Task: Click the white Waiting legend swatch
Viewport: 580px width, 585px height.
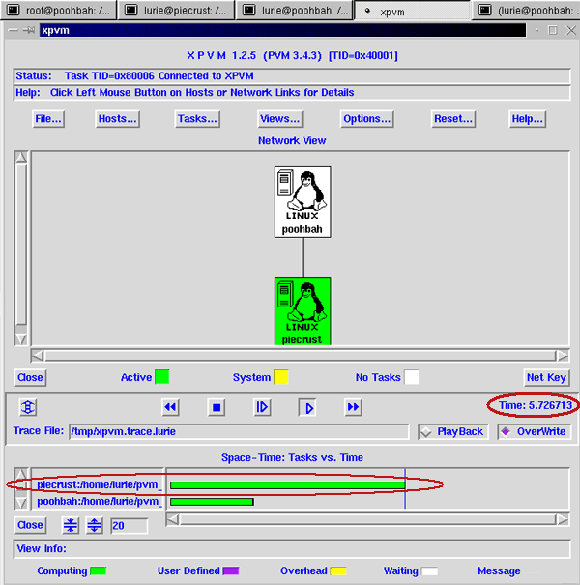Action: click(x=429, y=571)
